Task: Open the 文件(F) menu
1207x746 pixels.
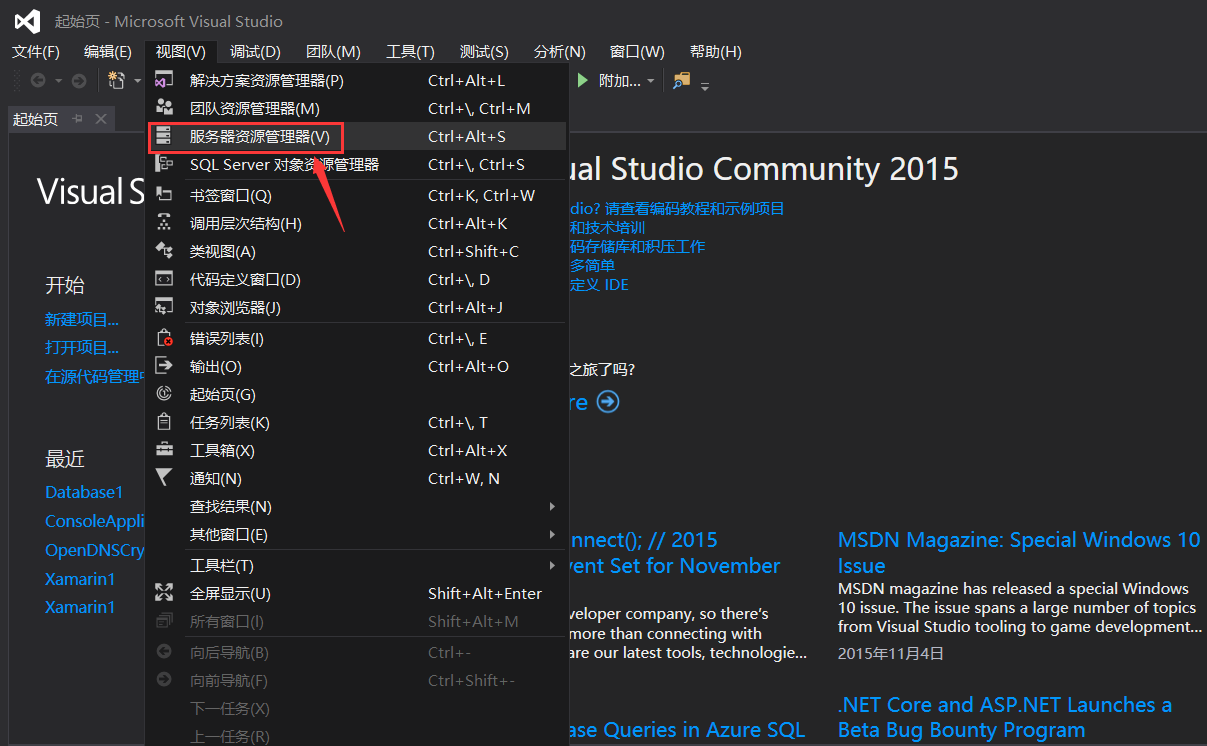Action: 36,51
